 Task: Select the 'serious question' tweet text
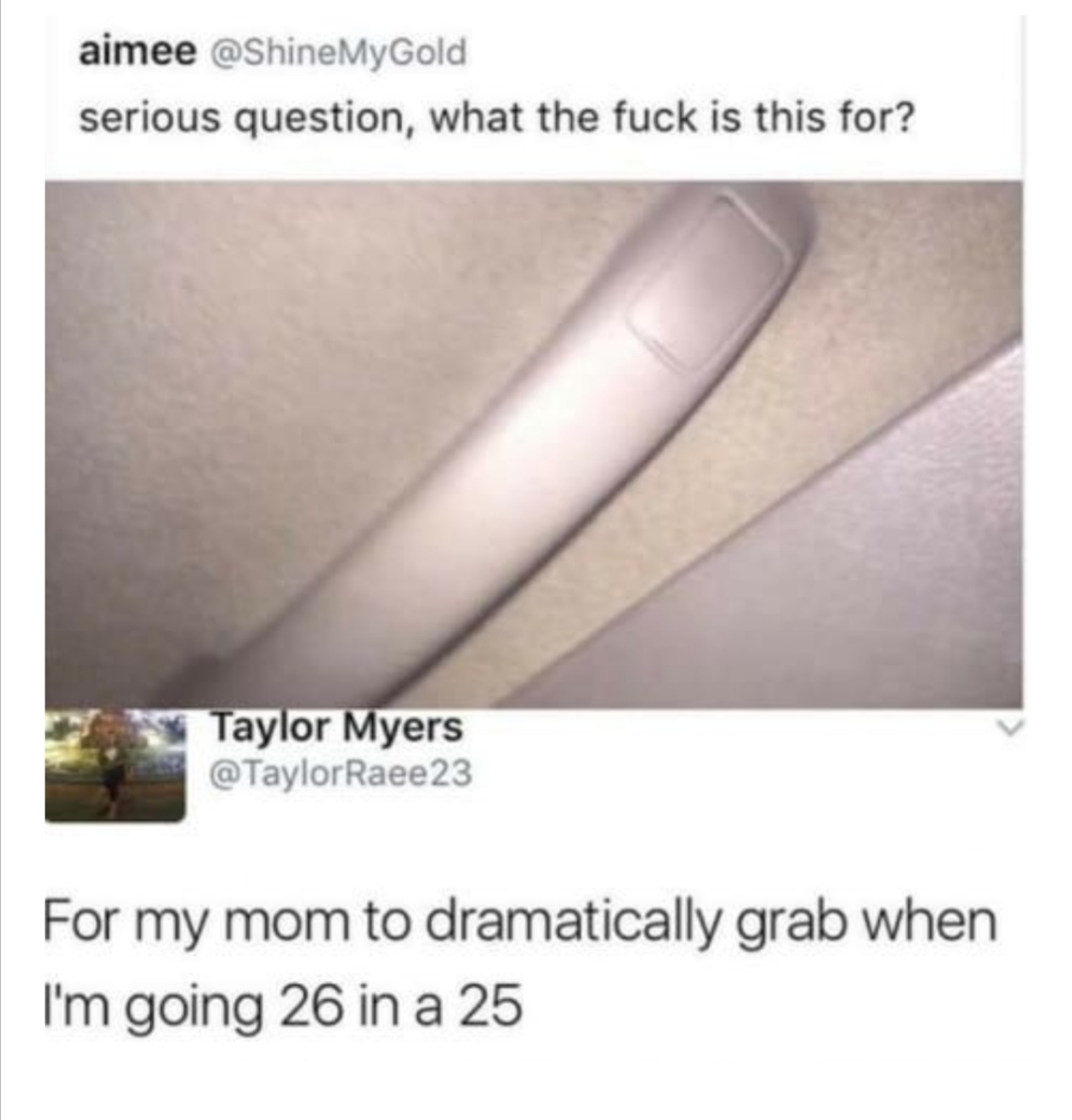pyautogui.click(x=495, y=117)
